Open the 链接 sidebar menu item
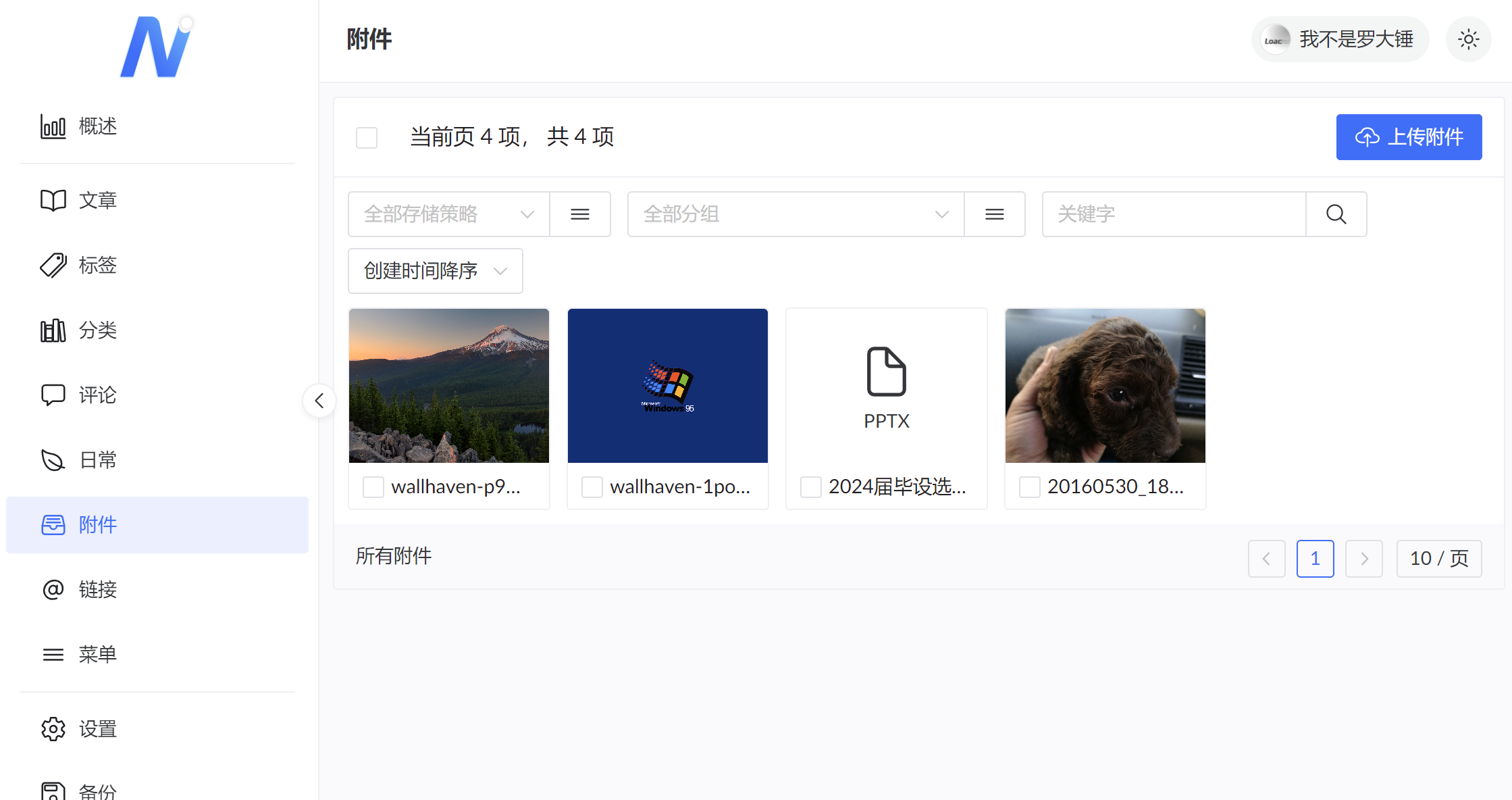The width and height of the screenshot is (1512, 800). coord(97,589)
